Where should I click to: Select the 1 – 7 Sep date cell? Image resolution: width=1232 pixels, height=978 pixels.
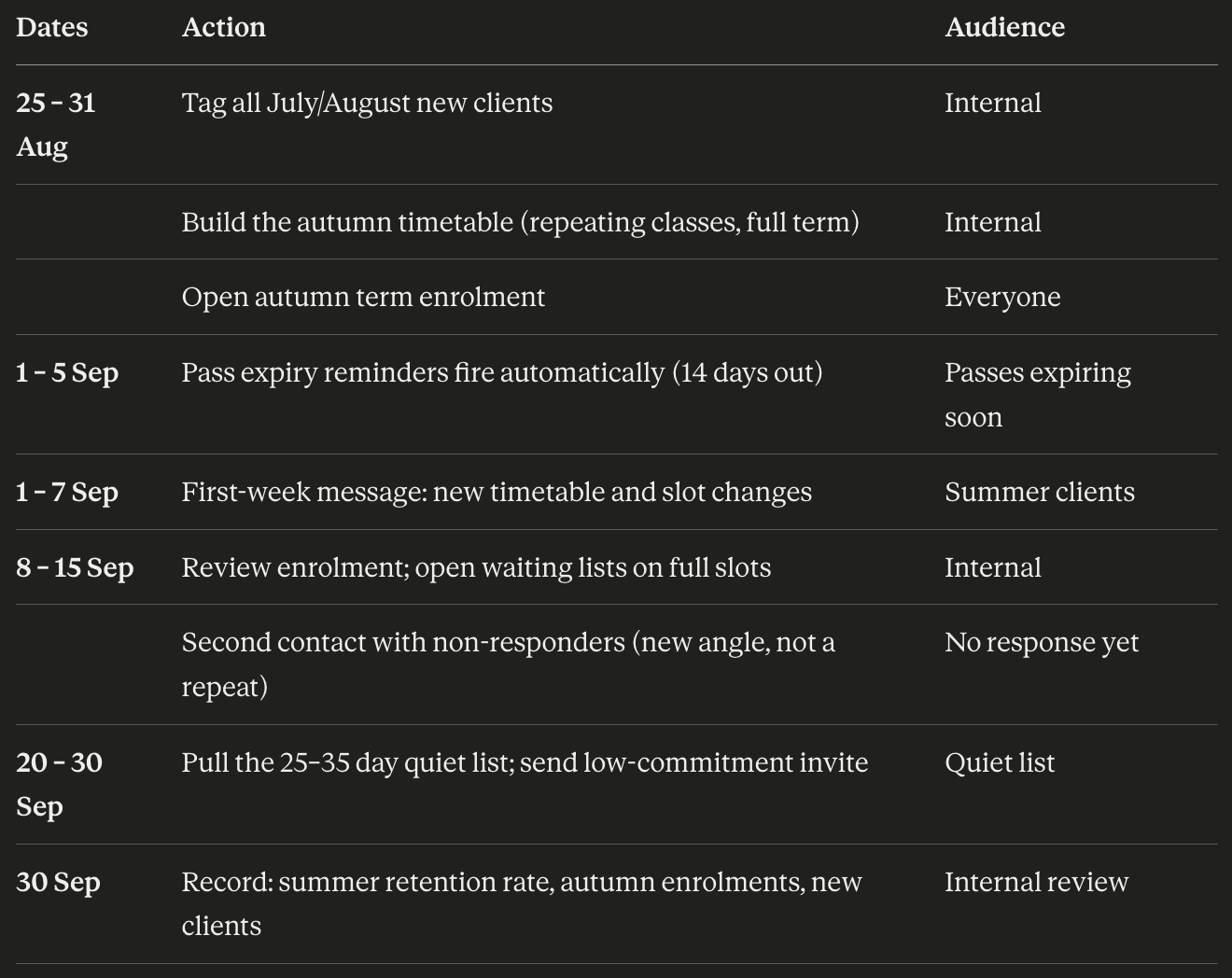[x=67, y=492]
